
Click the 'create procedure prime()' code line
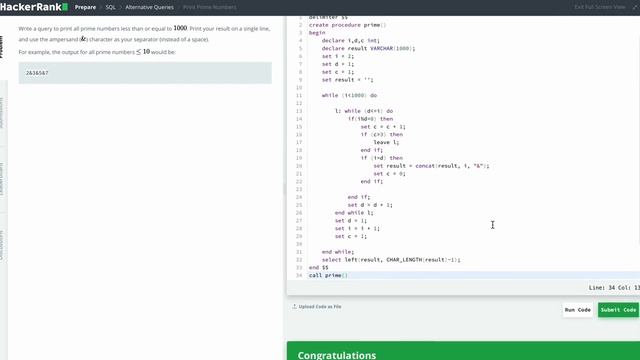click(x=347, y=25)
